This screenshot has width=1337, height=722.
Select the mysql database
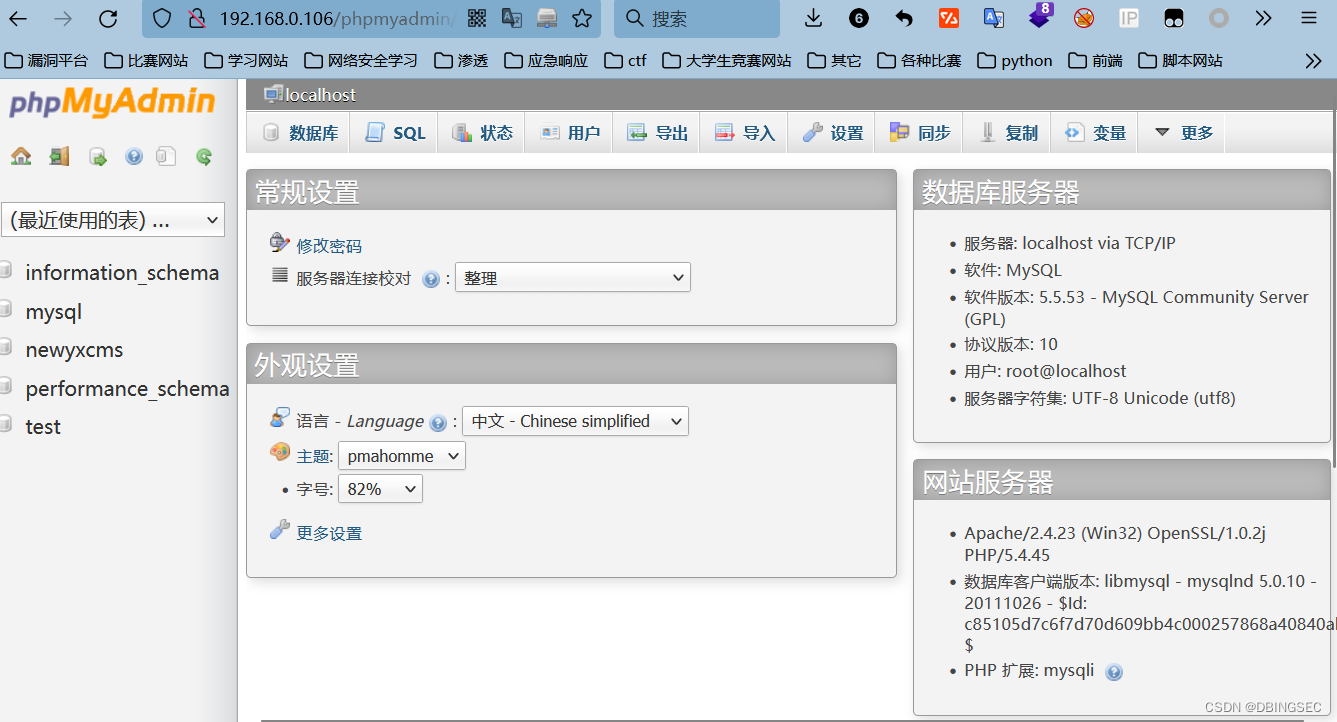54,312
